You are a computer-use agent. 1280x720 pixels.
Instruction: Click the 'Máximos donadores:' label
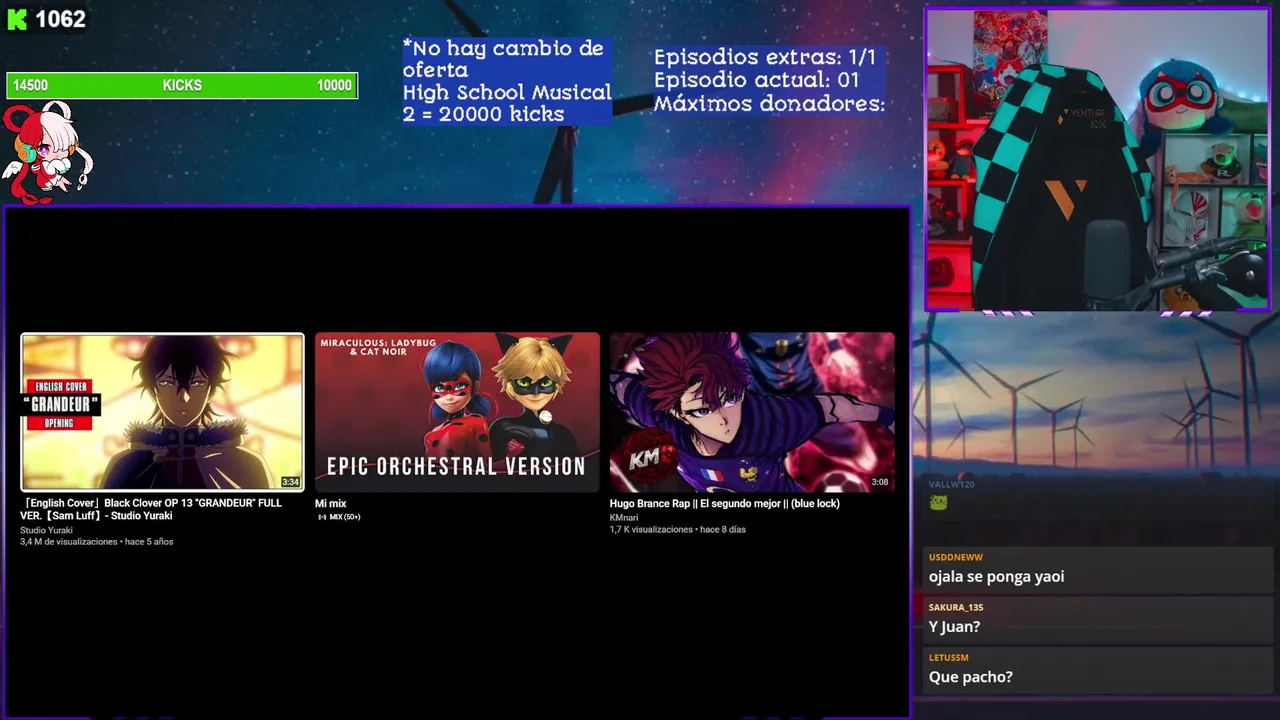click(769, 103)
